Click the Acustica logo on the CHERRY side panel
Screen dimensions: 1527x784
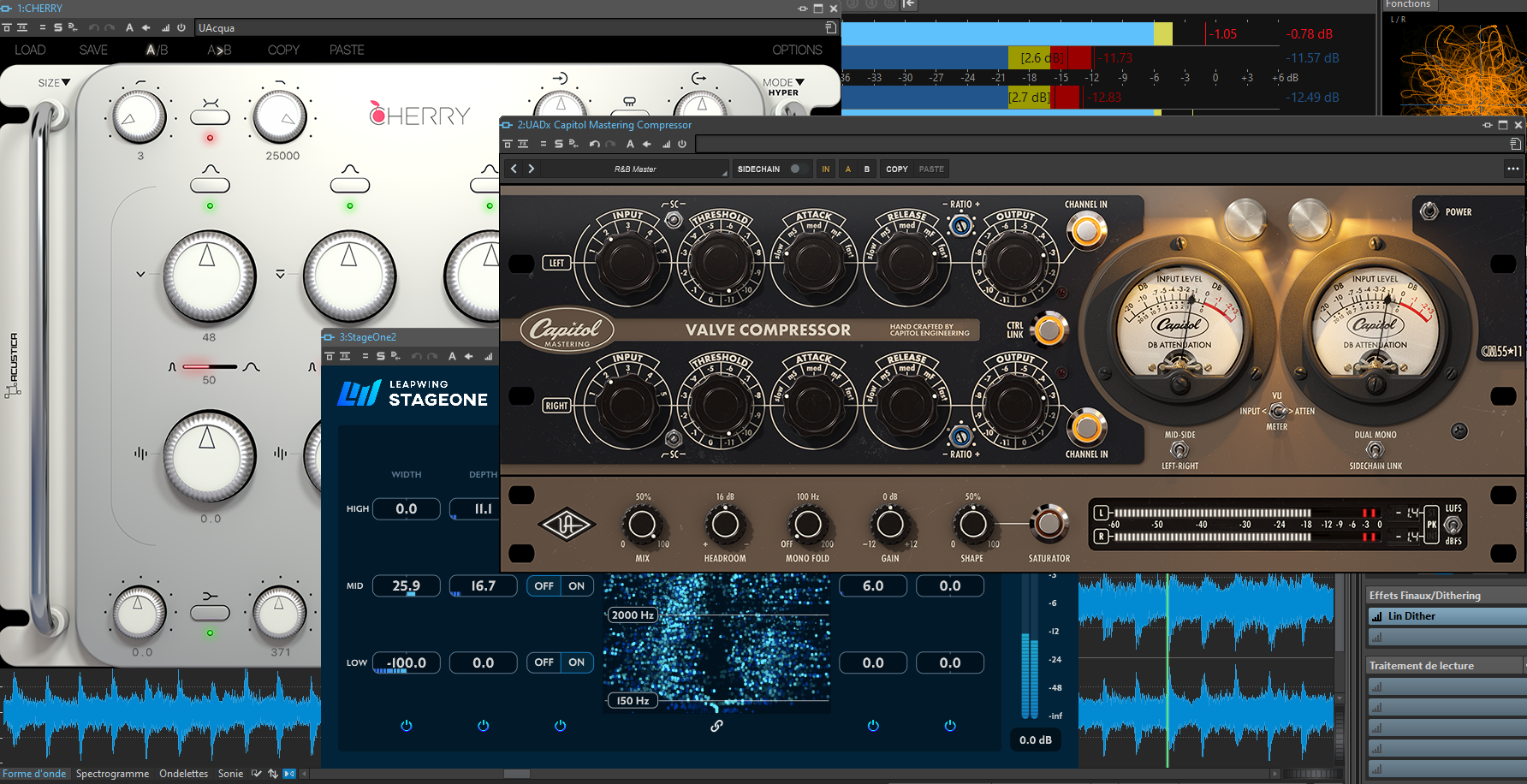pyautogui.click(x=13, y=365)
